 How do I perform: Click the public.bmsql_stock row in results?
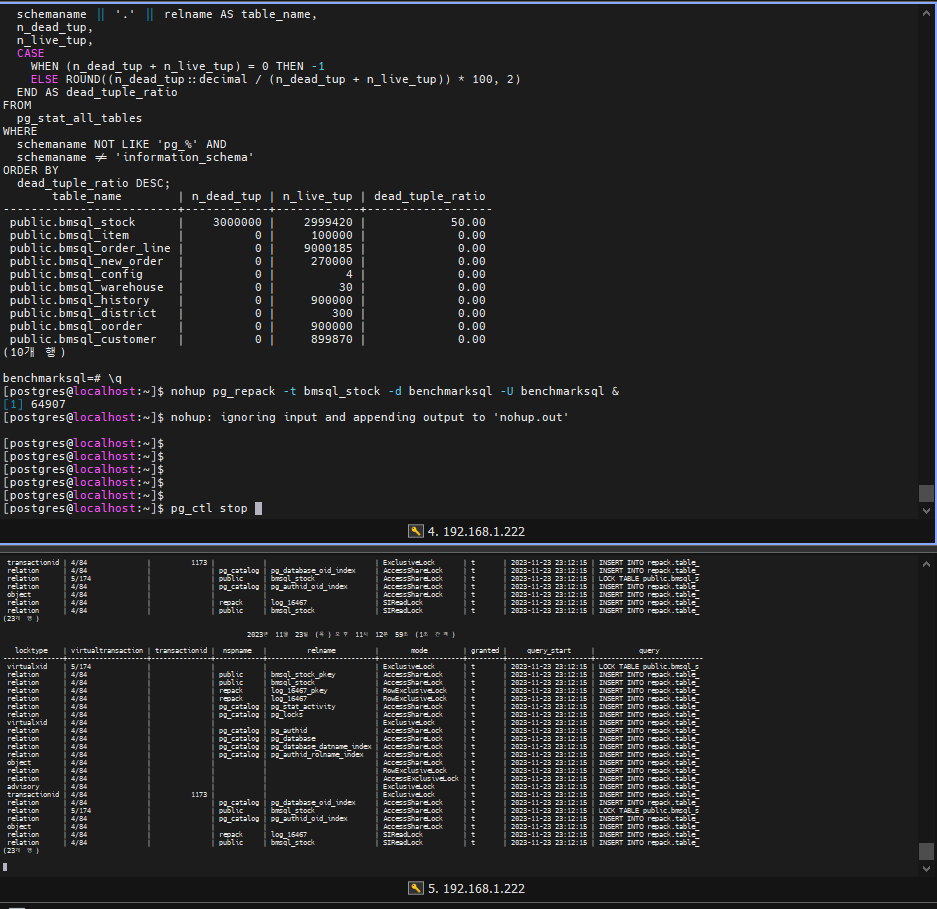72,222
